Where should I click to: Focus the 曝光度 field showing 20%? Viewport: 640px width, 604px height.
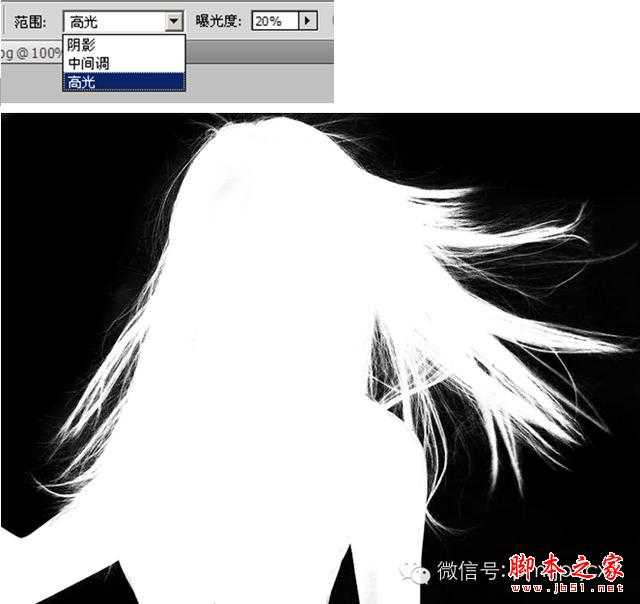click(275, 21)
